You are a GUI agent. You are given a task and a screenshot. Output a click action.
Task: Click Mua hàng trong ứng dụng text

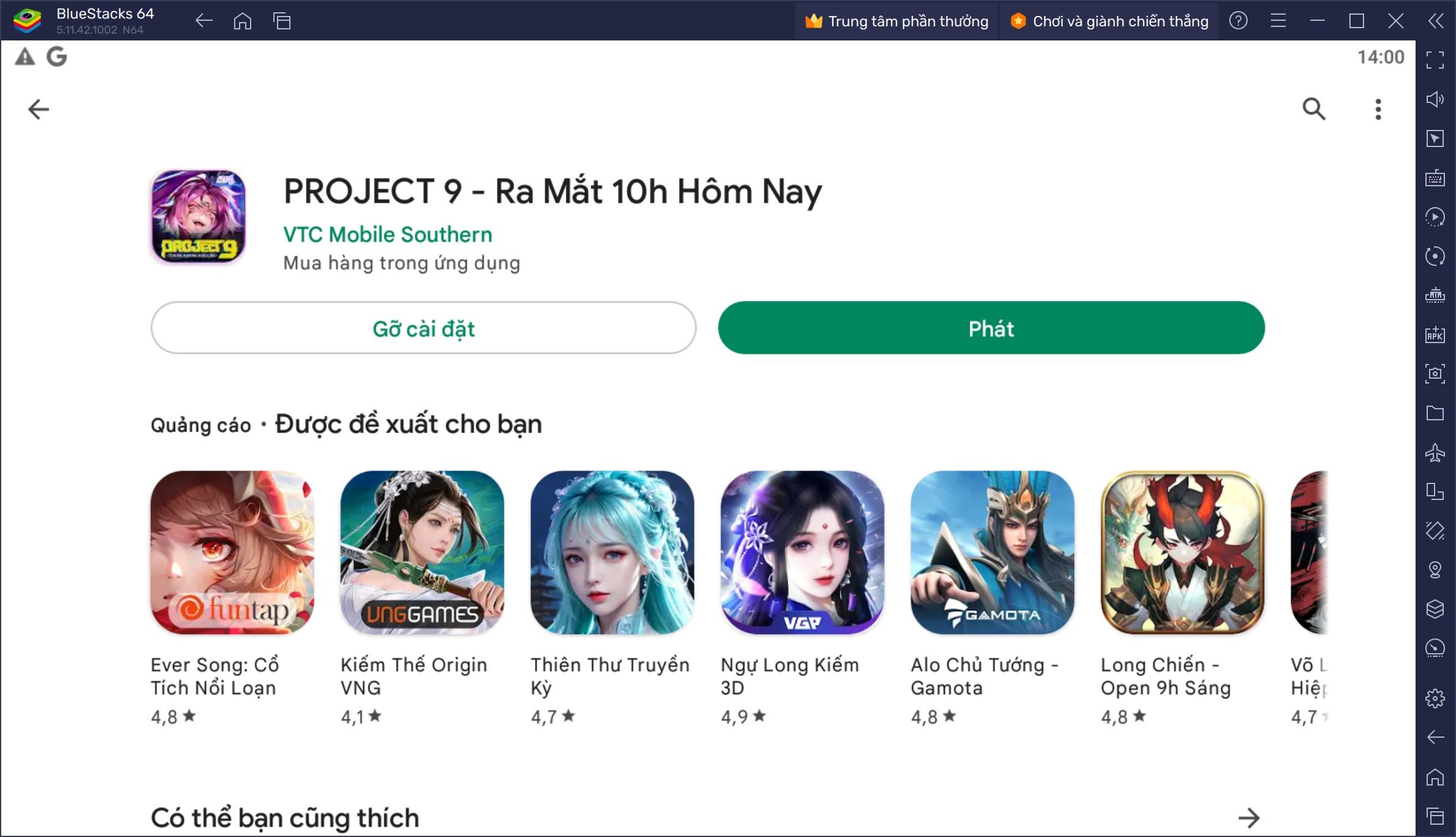pyautogui.click(x=401, y=263)
